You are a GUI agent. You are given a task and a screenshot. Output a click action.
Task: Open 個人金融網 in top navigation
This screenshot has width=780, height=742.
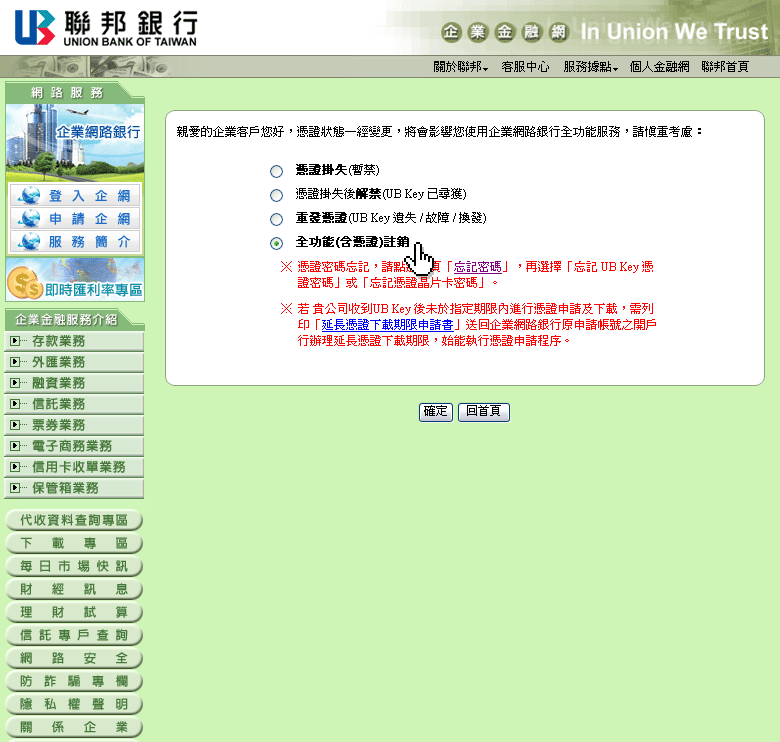(x=660, y=67)
